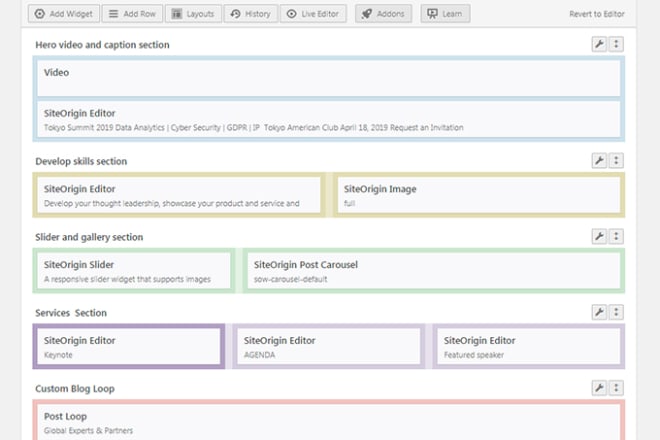Viewport: 660px width, 440px height.
Task: Click the Learn presentation icon
Action: click(432, 14)
